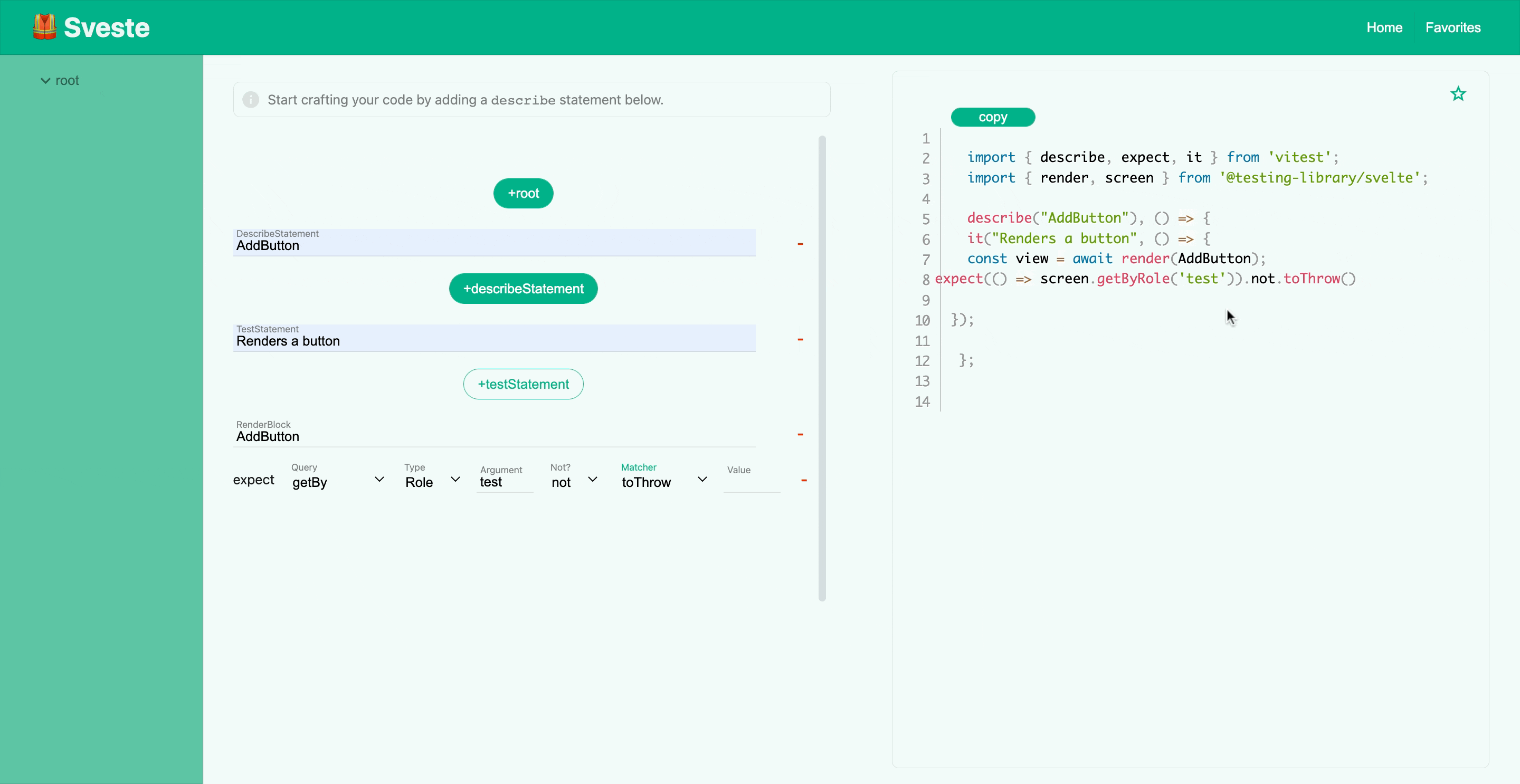
Task: Copy the generated code
Action: [x=992, y=117]
